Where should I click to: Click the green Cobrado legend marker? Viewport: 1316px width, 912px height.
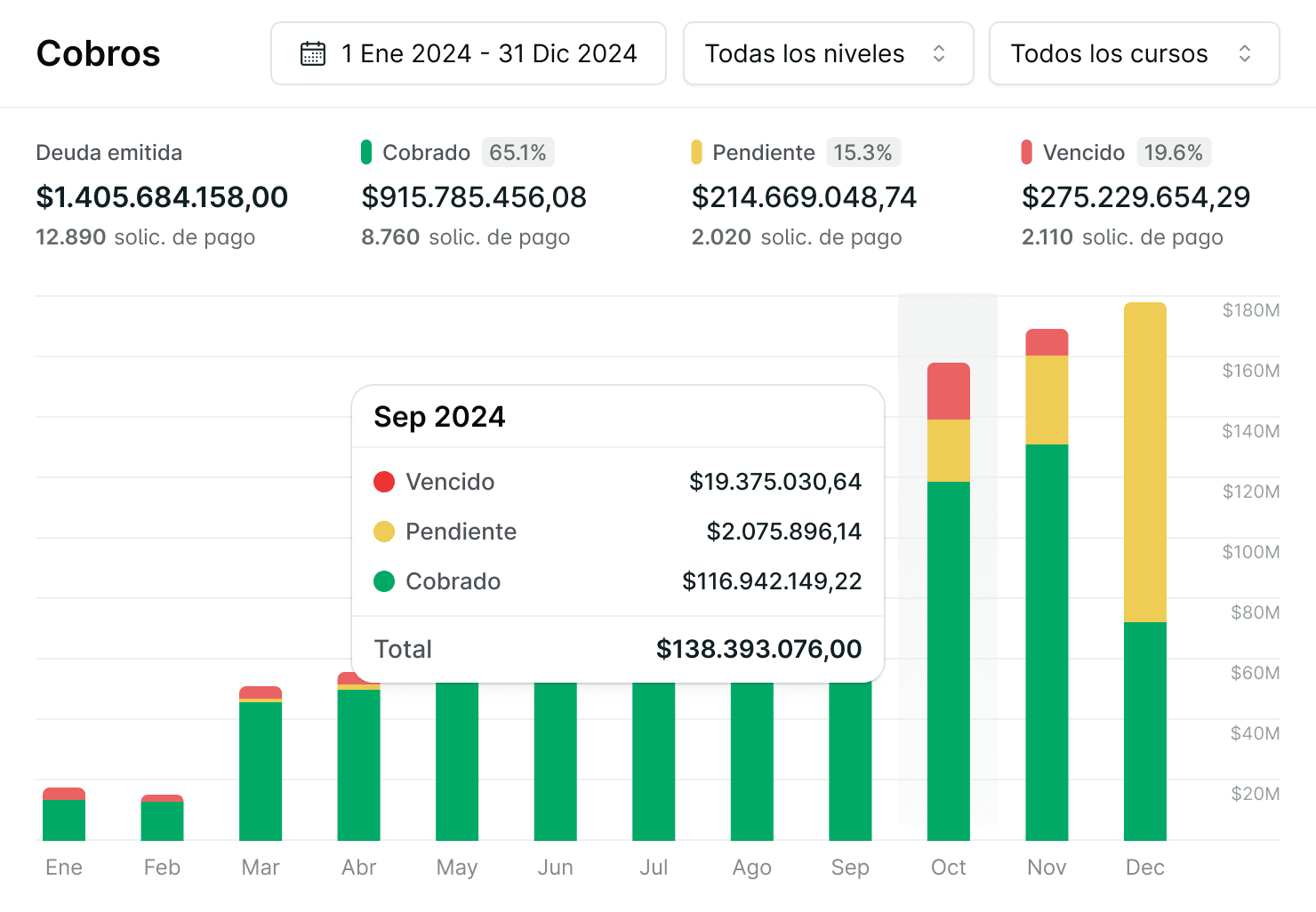[x=366, y=153]
